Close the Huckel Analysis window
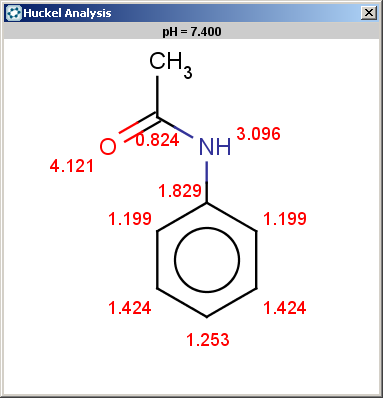Image resolution: width=383 pixels, height=398 pixels. tap(369, 13)
